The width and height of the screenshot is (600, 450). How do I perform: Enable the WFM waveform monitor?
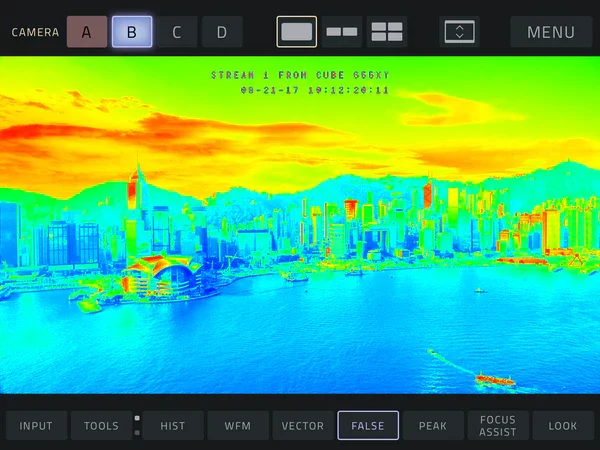(x=238, y=426)
